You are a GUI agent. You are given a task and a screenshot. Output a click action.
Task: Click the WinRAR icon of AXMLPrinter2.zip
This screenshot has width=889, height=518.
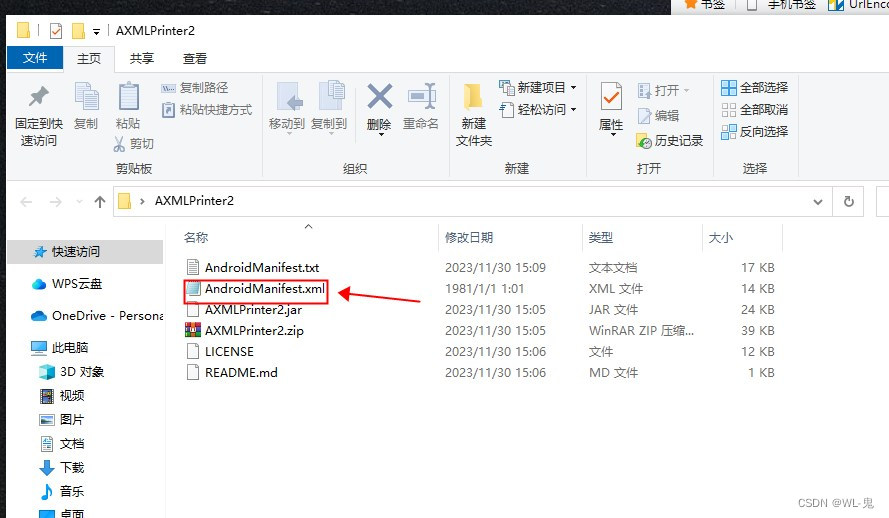click(x=193, y=330)
